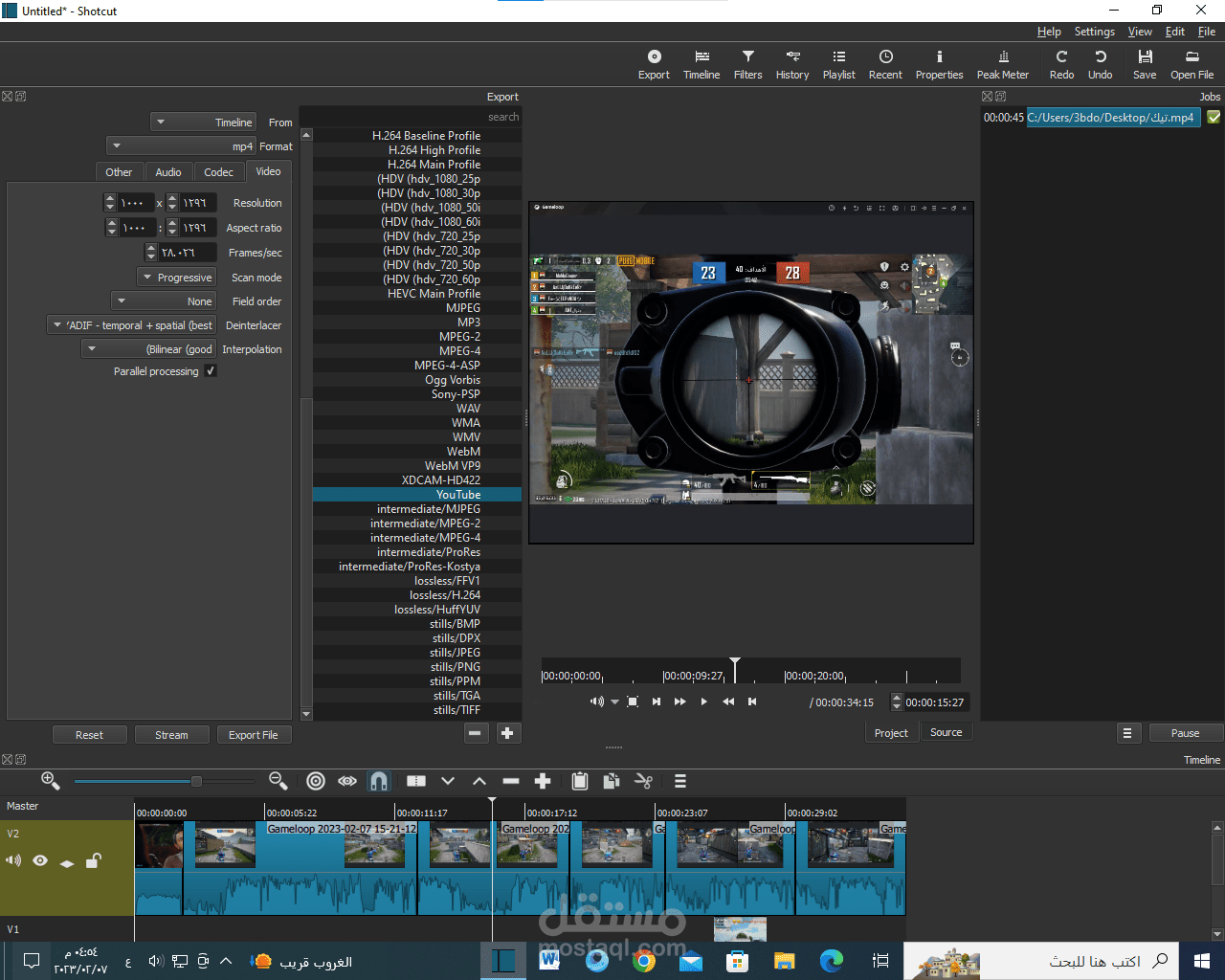Click the timeline Lift up-chevron icon
Viewport: 1225px width, 980px height.
pyautogui.click(x=479, y=781)
